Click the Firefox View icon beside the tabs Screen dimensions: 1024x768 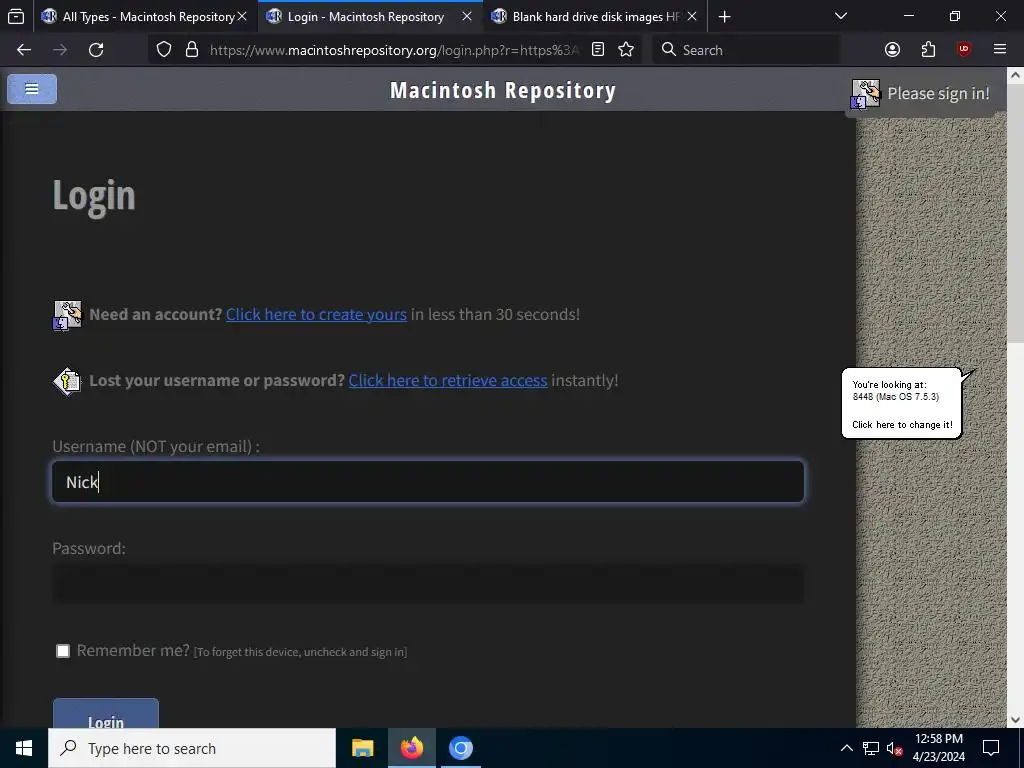pyautogui.click(x=16, y=16)
